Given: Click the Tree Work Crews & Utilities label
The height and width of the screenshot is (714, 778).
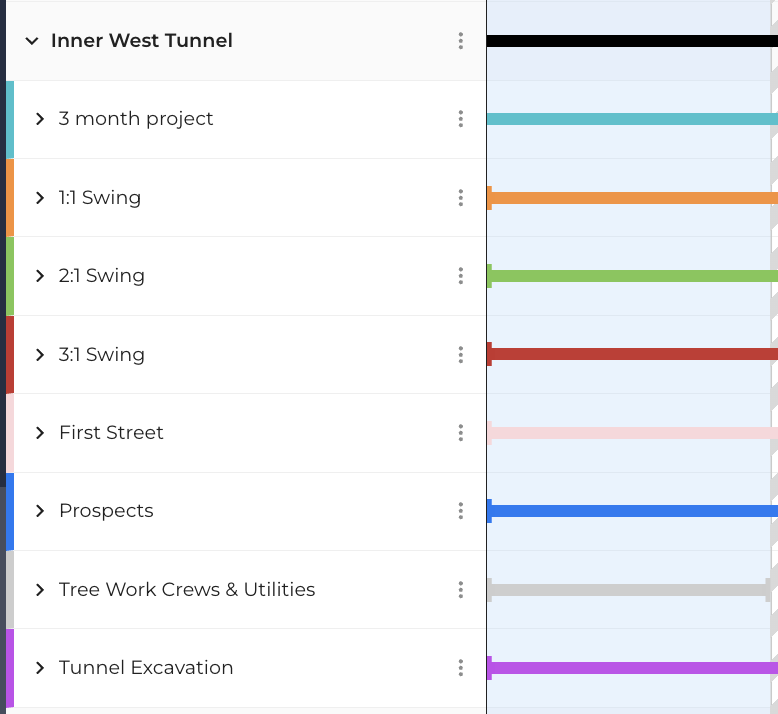Looking at the screenshot, I should [187, 590].
